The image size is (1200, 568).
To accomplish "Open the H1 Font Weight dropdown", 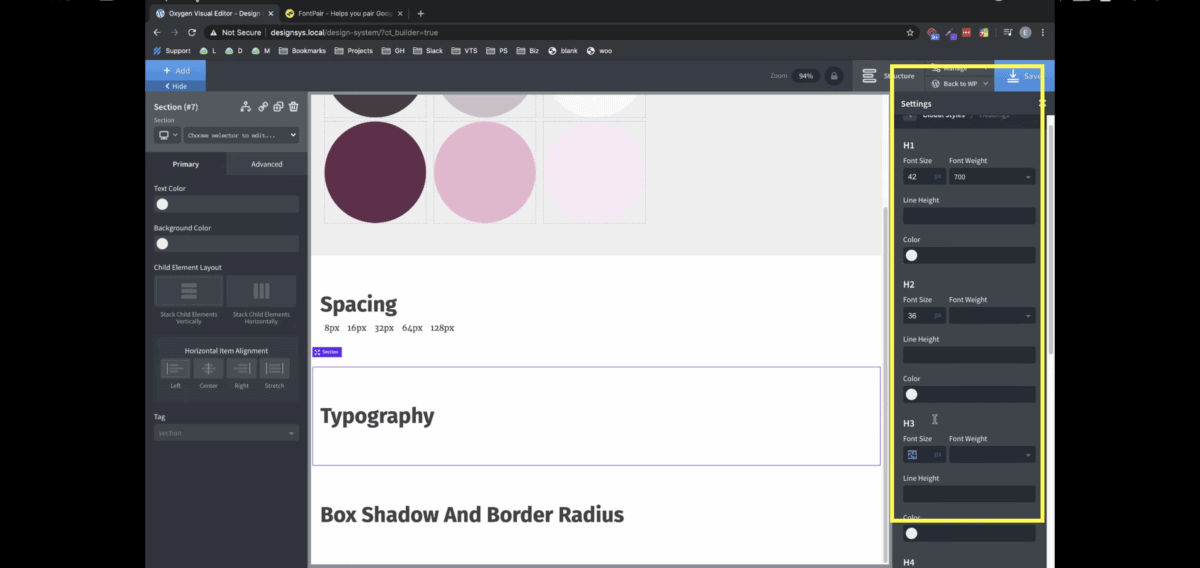I will (991, 177).
